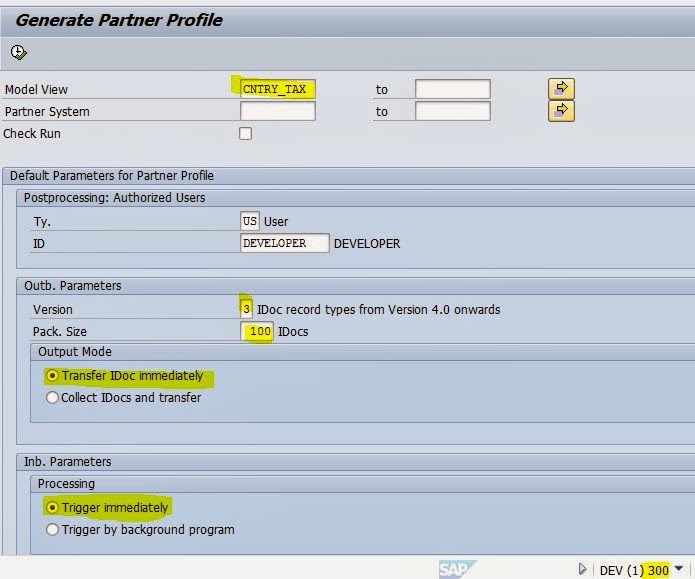The image size is (695, 579).
Task: Open multiple selection for Partner System
Action: [561, 111]
